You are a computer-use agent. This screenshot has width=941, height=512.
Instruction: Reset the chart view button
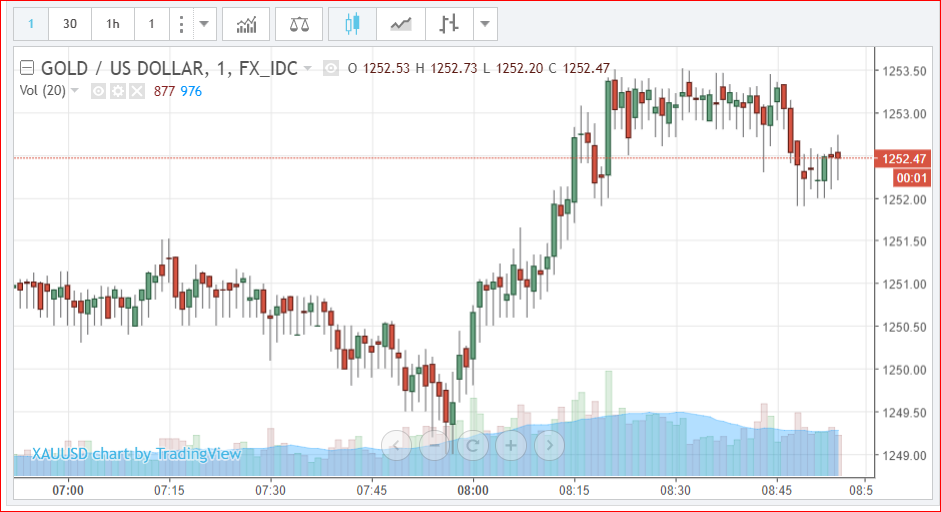point(472,445)
